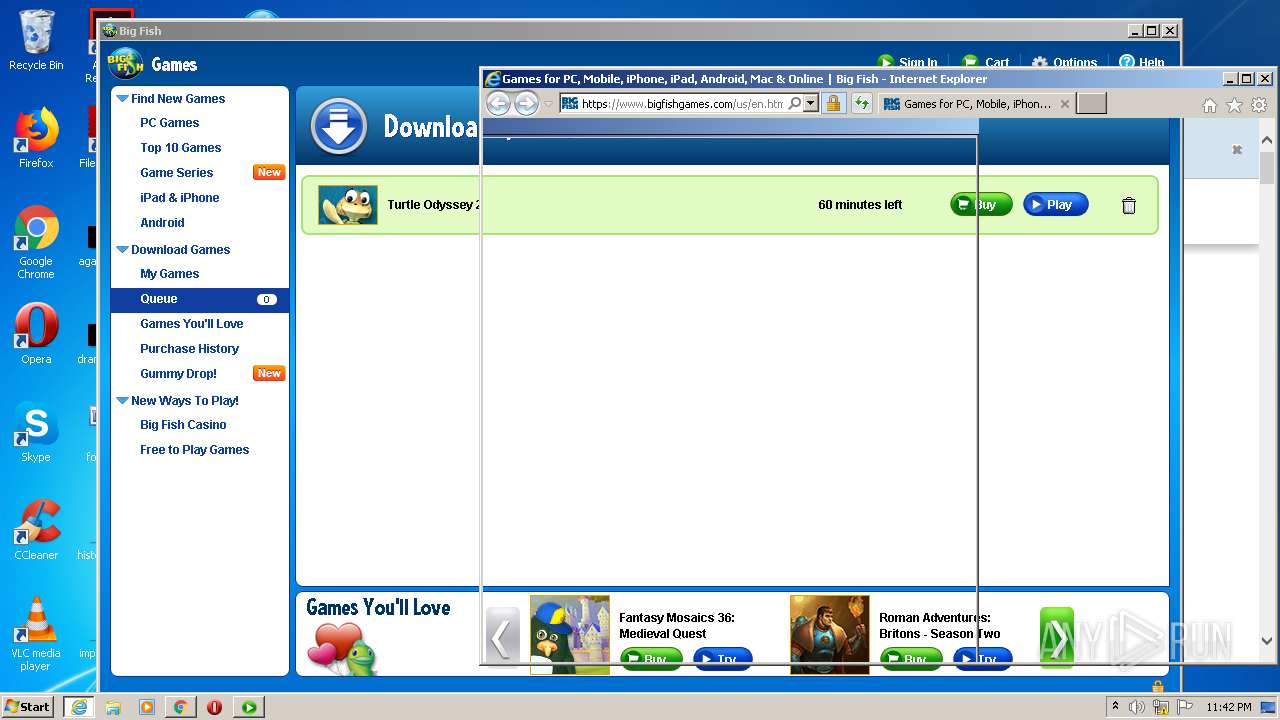Open Help in Big Fish header
This screenshot has width=1280, height=720.
pos(1142,62)
